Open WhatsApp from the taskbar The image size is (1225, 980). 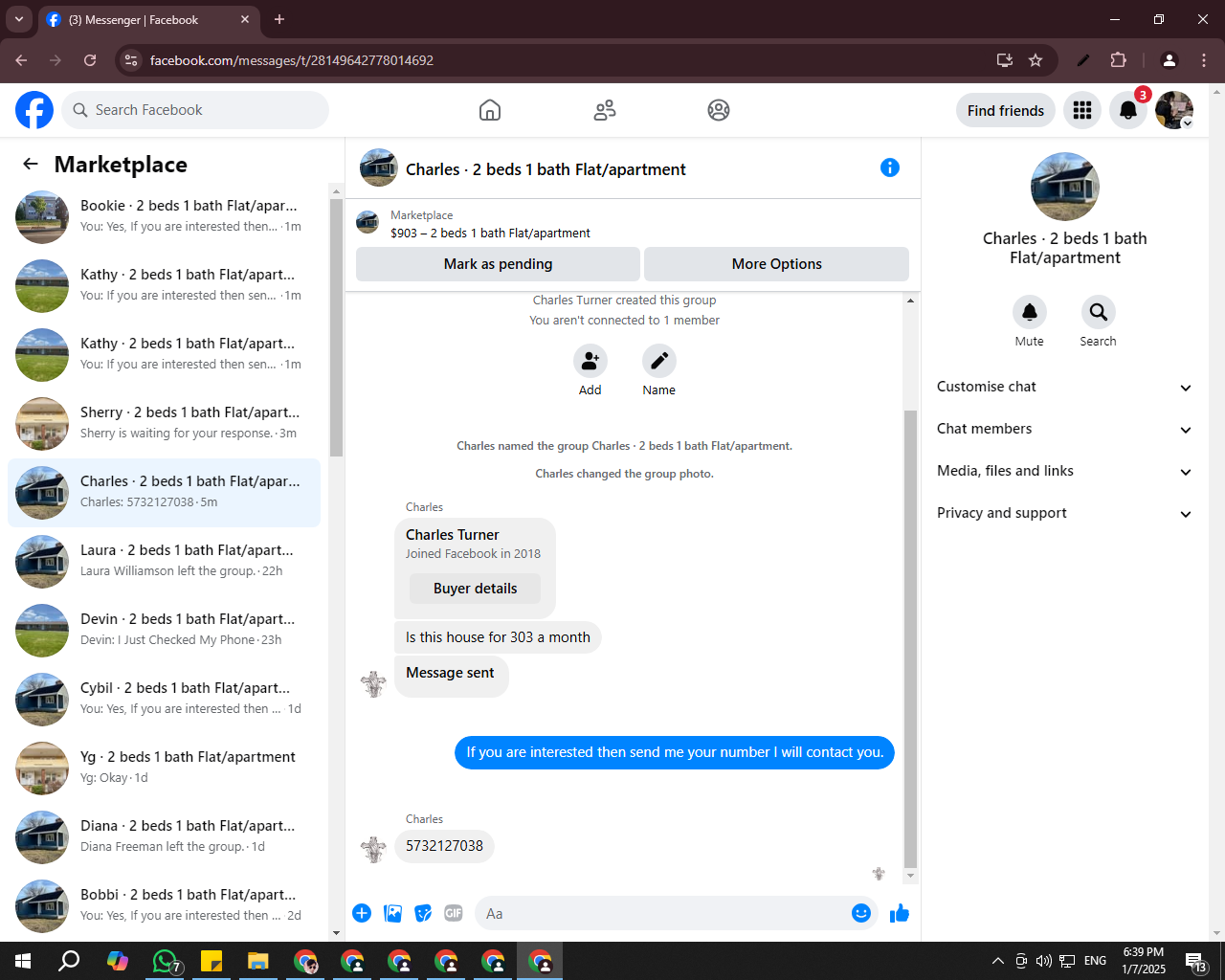(166, 961)
